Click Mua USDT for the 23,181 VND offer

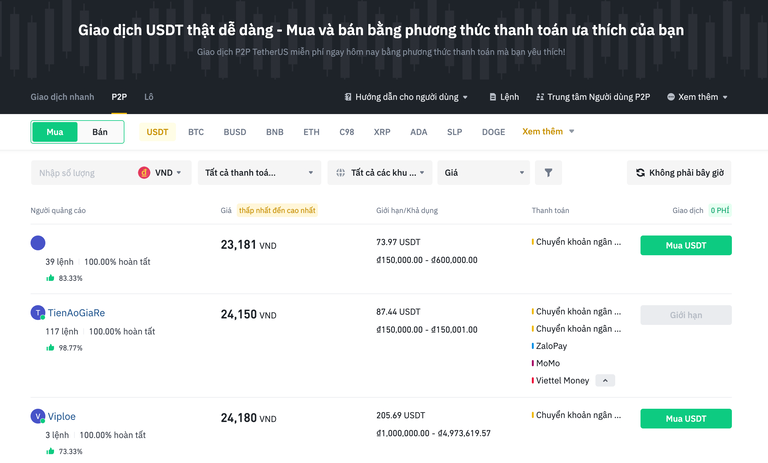click(685, 245)
